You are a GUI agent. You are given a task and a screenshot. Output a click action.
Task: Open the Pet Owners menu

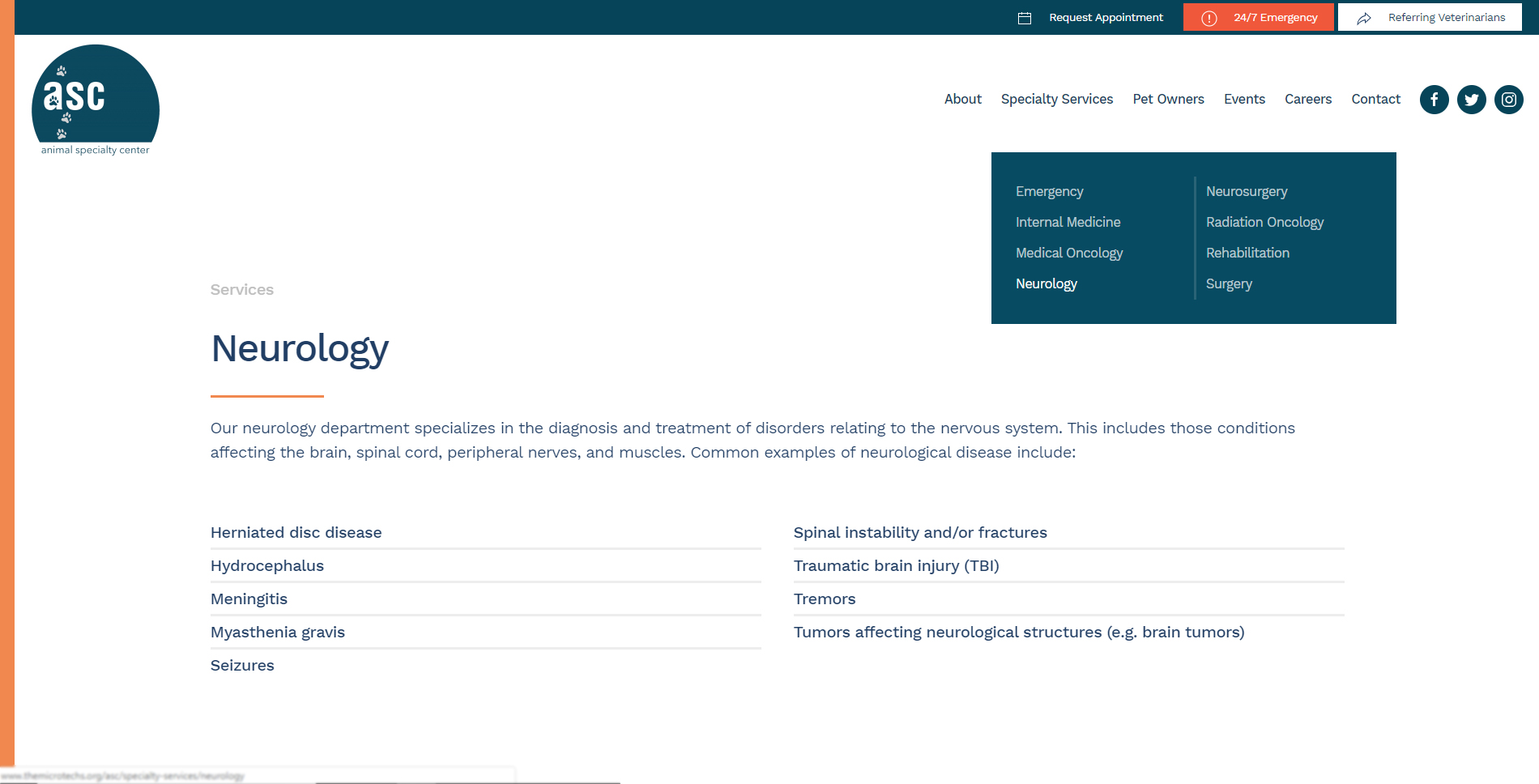(1168, 99)
